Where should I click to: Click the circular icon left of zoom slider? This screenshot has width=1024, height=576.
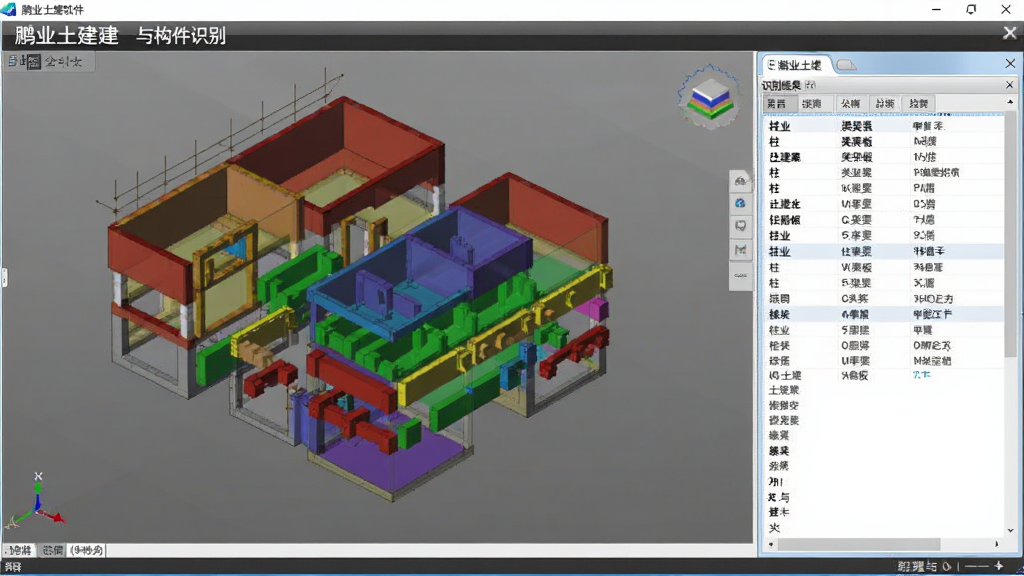(946, 566)
